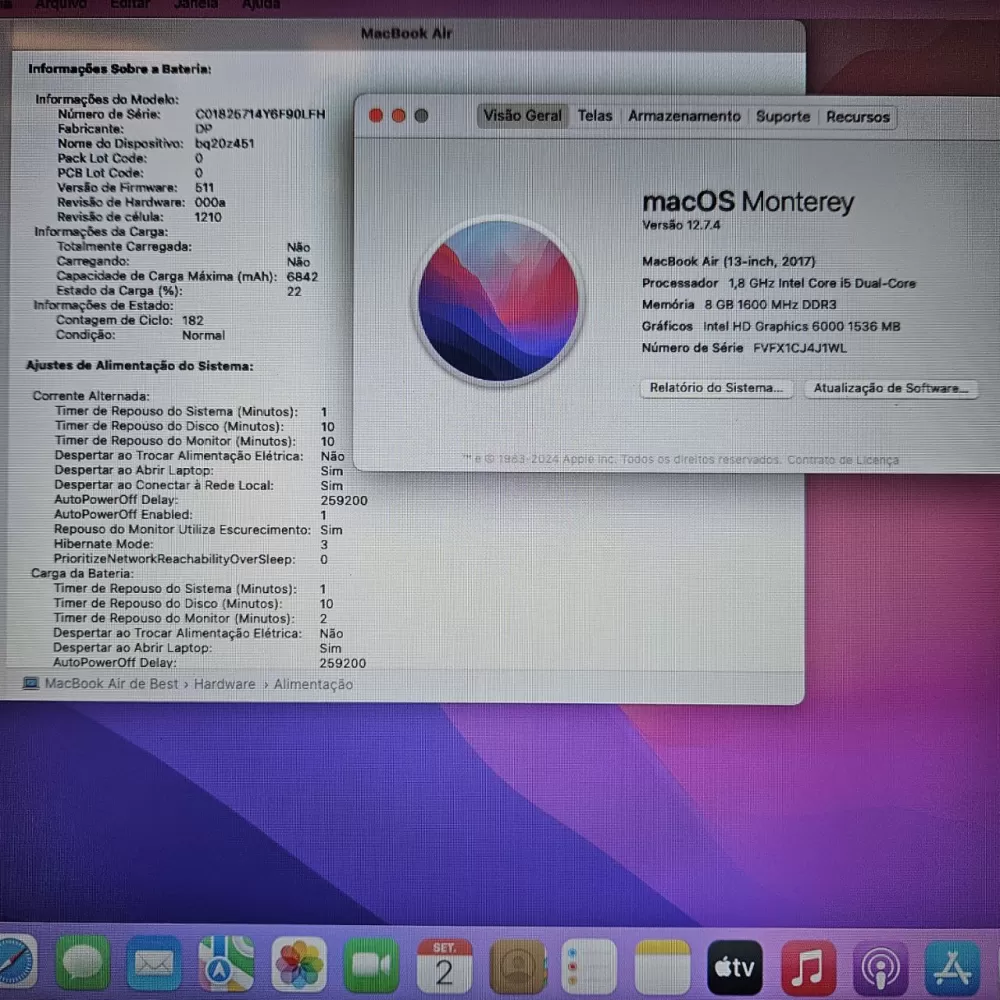The height and width of the screenshot is (1000, 1000).
Task: Select the Recursos tab
Action: point(857,117)
